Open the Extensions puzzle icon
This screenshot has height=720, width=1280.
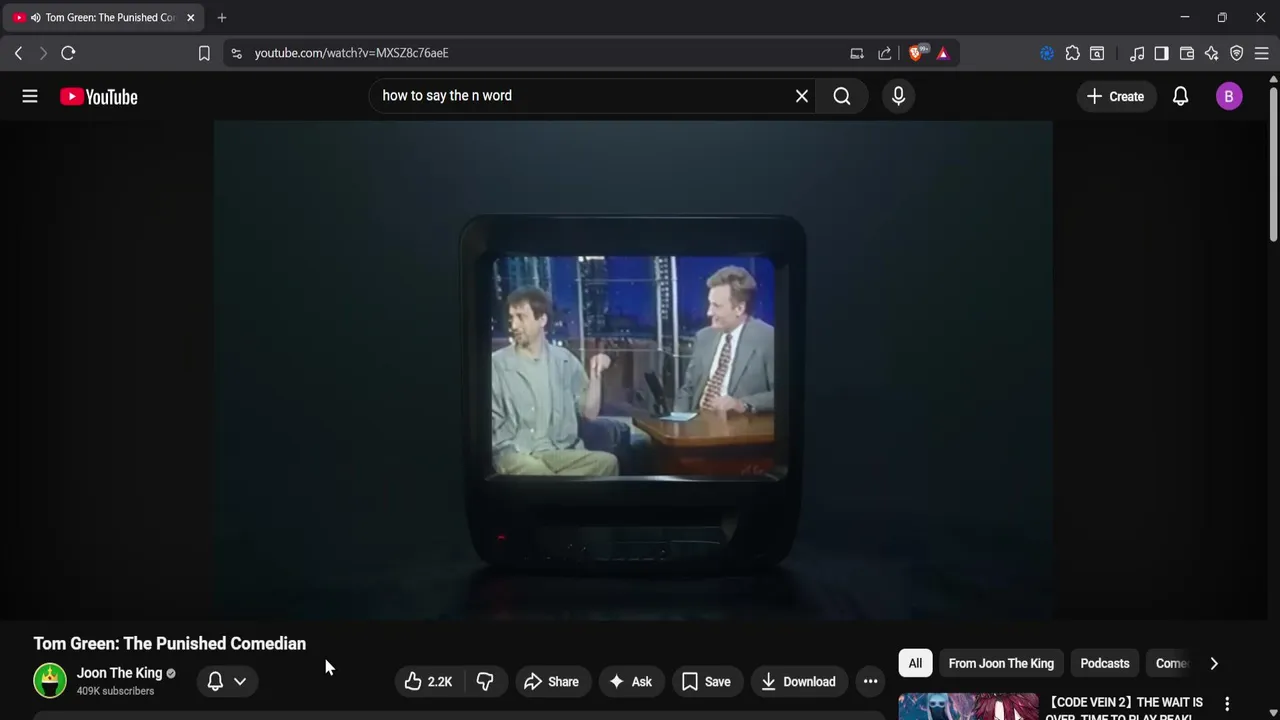(1073, 53)
